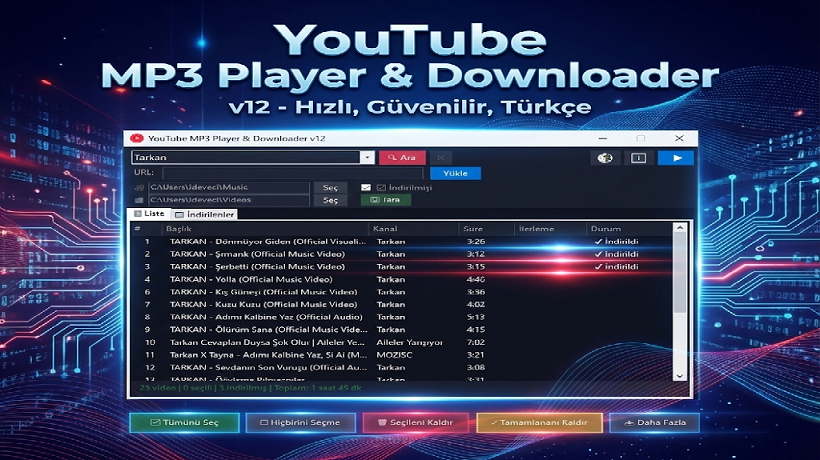Select row TARKAN - Yolla (Official Music Video)

(402, 279)
